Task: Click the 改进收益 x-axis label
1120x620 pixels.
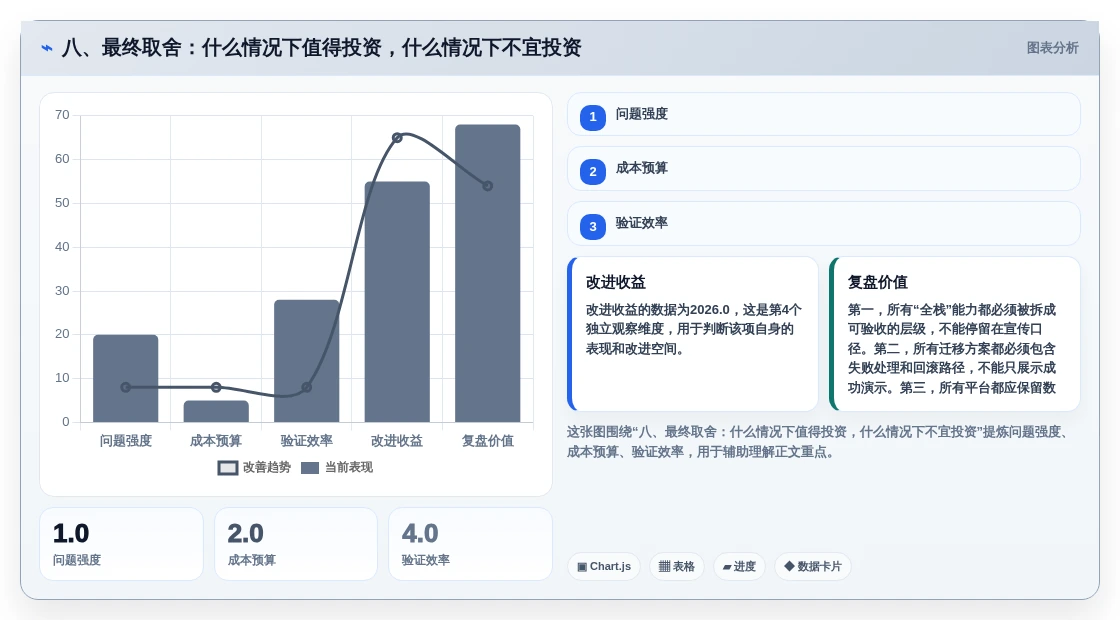Action: [397, 441]
